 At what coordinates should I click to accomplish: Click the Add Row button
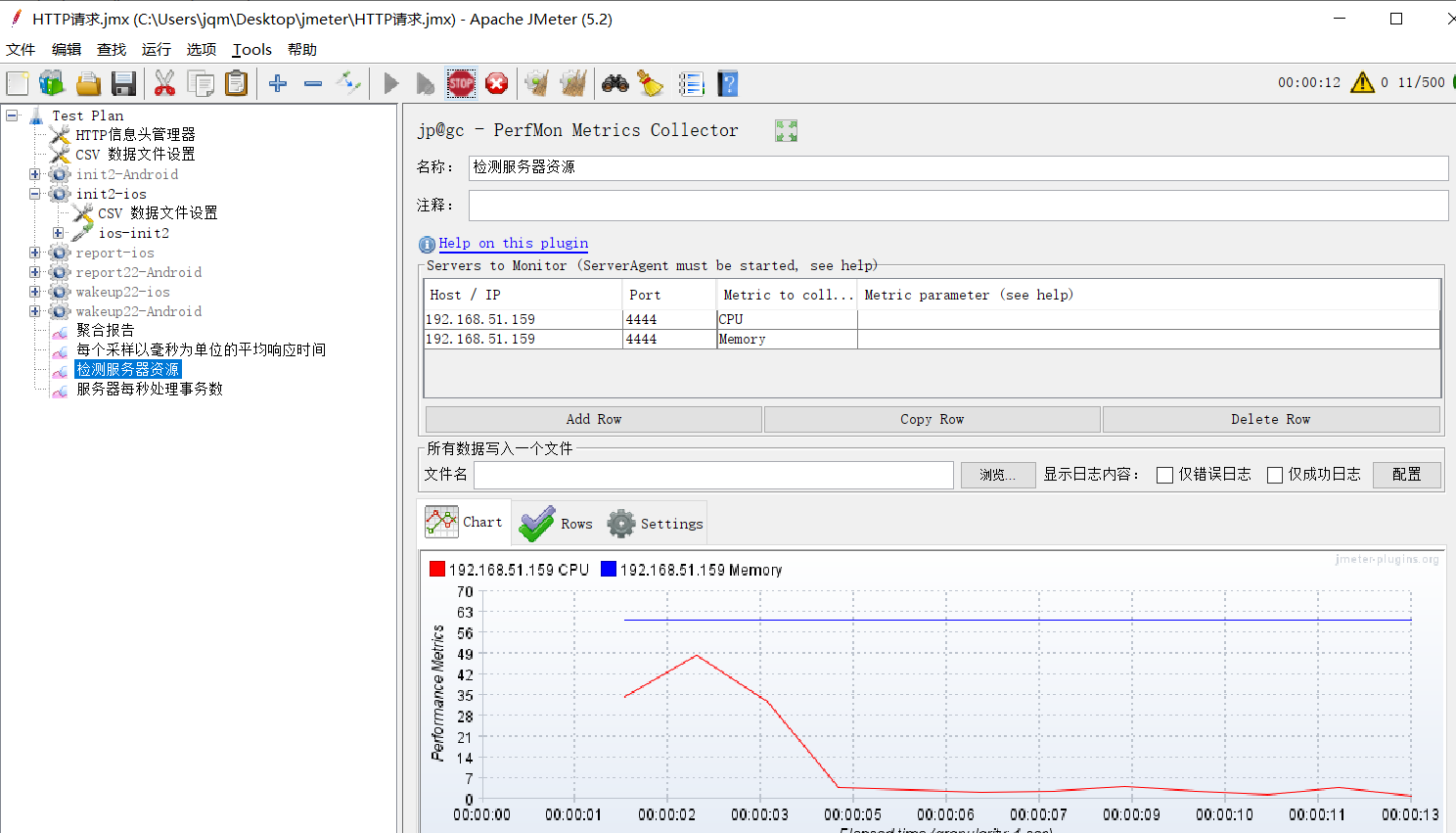point(593,419)
